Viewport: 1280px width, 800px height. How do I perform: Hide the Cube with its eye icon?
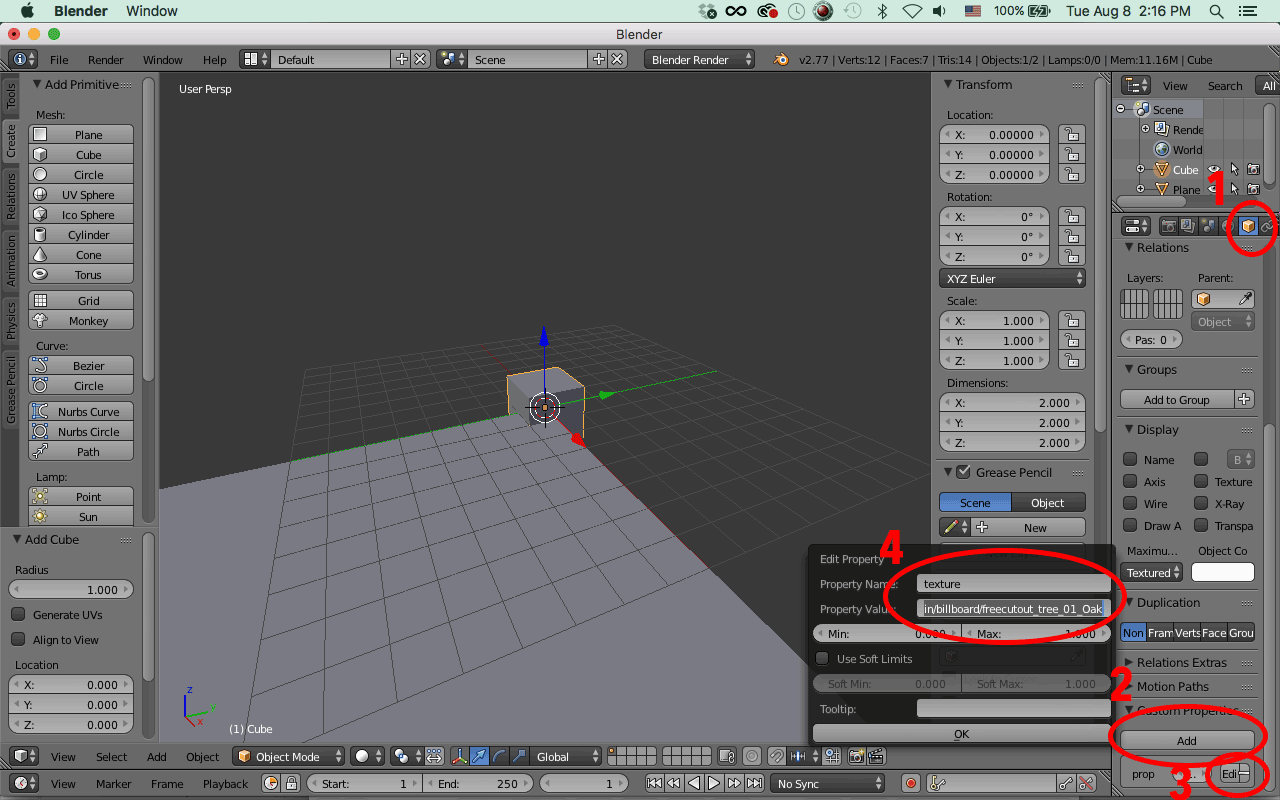[1214, 169]
